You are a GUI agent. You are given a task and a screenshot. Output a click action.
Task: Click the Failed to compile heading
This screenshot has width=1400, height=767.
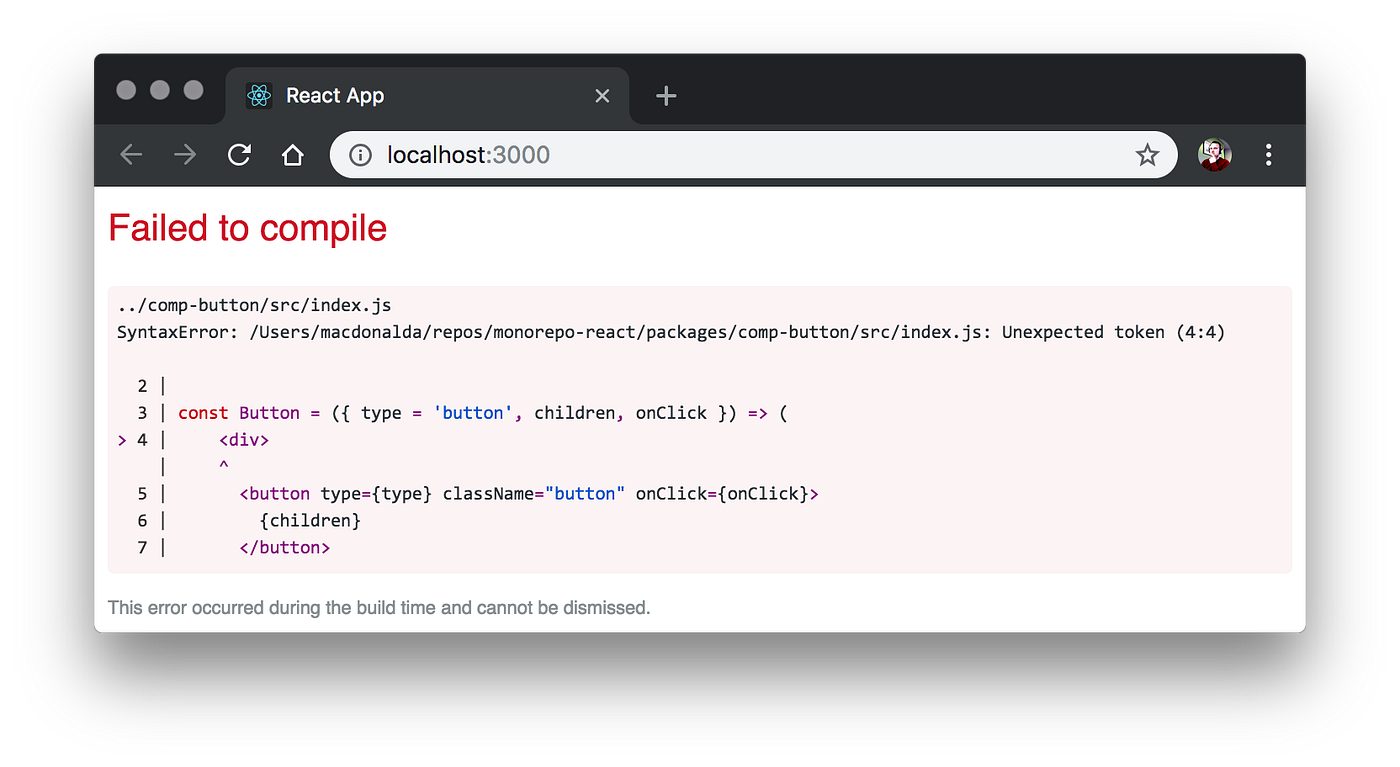[x=247, y=228]
